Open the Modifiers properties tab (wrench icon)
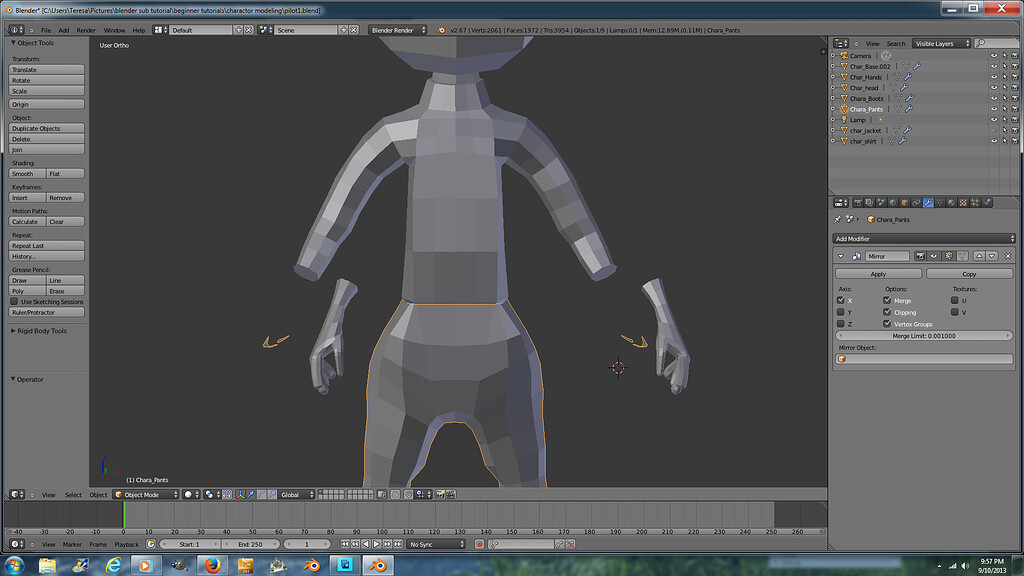 pos(928,202)
